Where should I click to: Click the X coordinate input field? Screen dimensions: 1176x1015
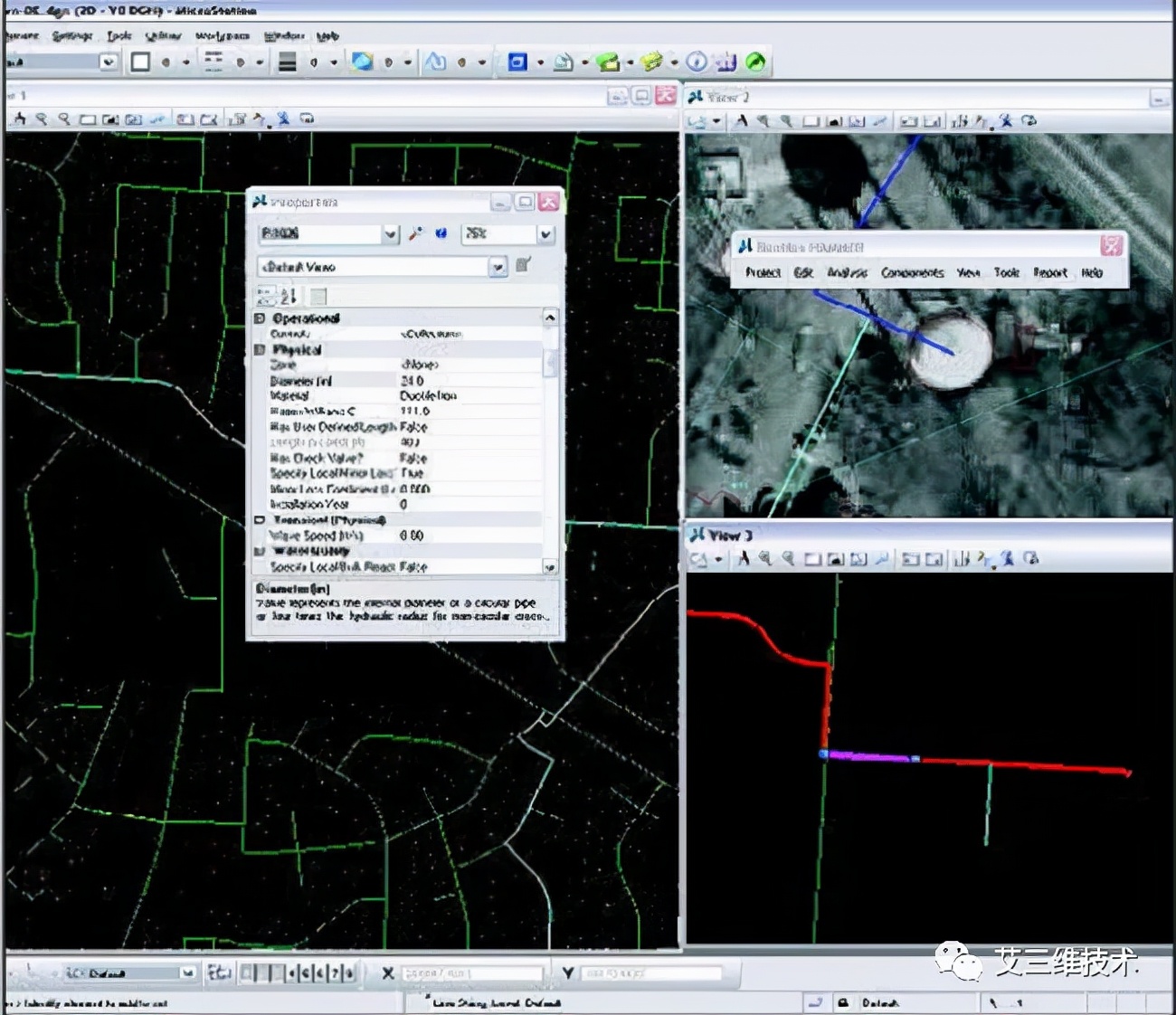(471, 973)
